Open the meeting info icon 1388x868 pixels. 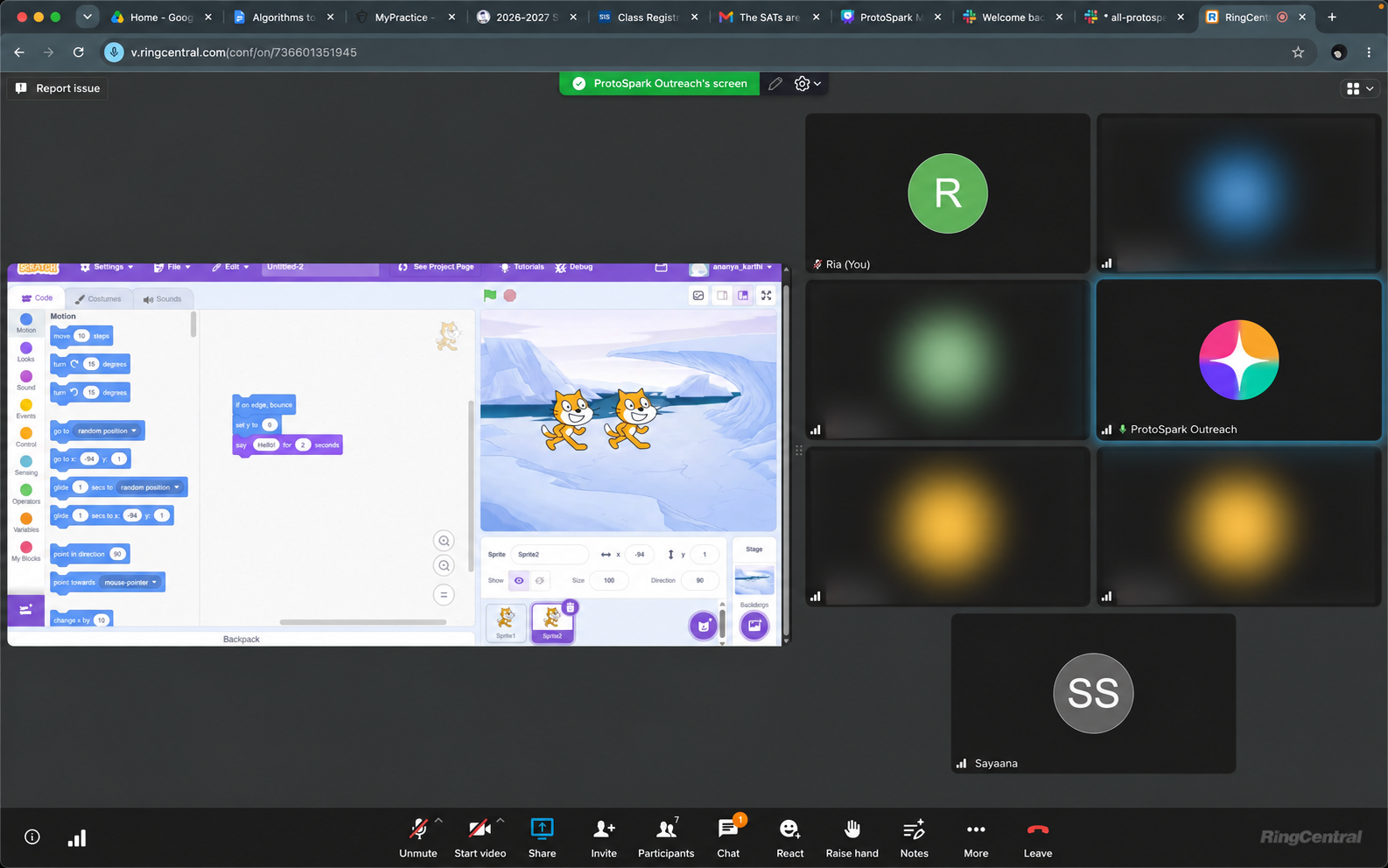(x=32, y=837)
